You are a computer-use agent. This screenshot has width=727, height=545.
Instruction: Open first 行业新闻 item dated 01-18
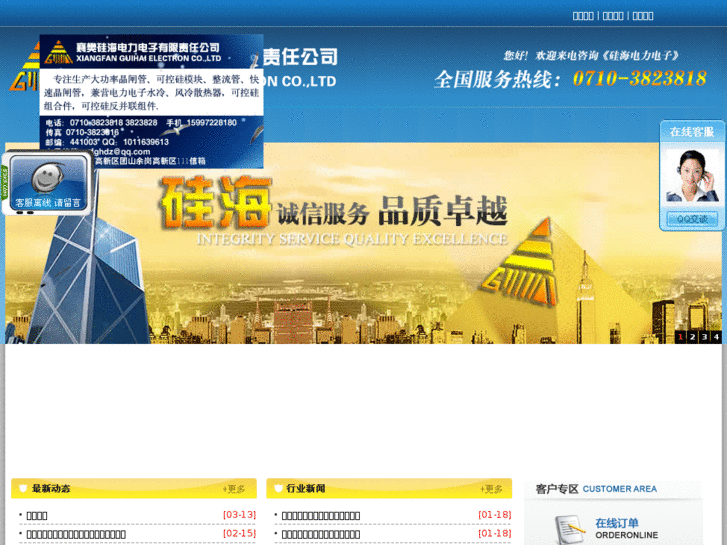[321, 515]
